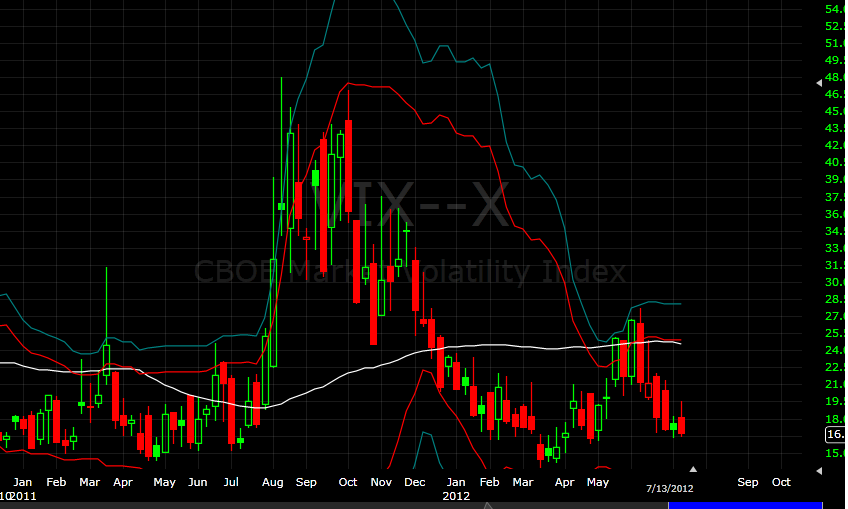Image resolution: width=848 pixels, height=509 pixels.
Task: Click the white arrow marker at bottom of price axis
Action: [x=819, y=471]
